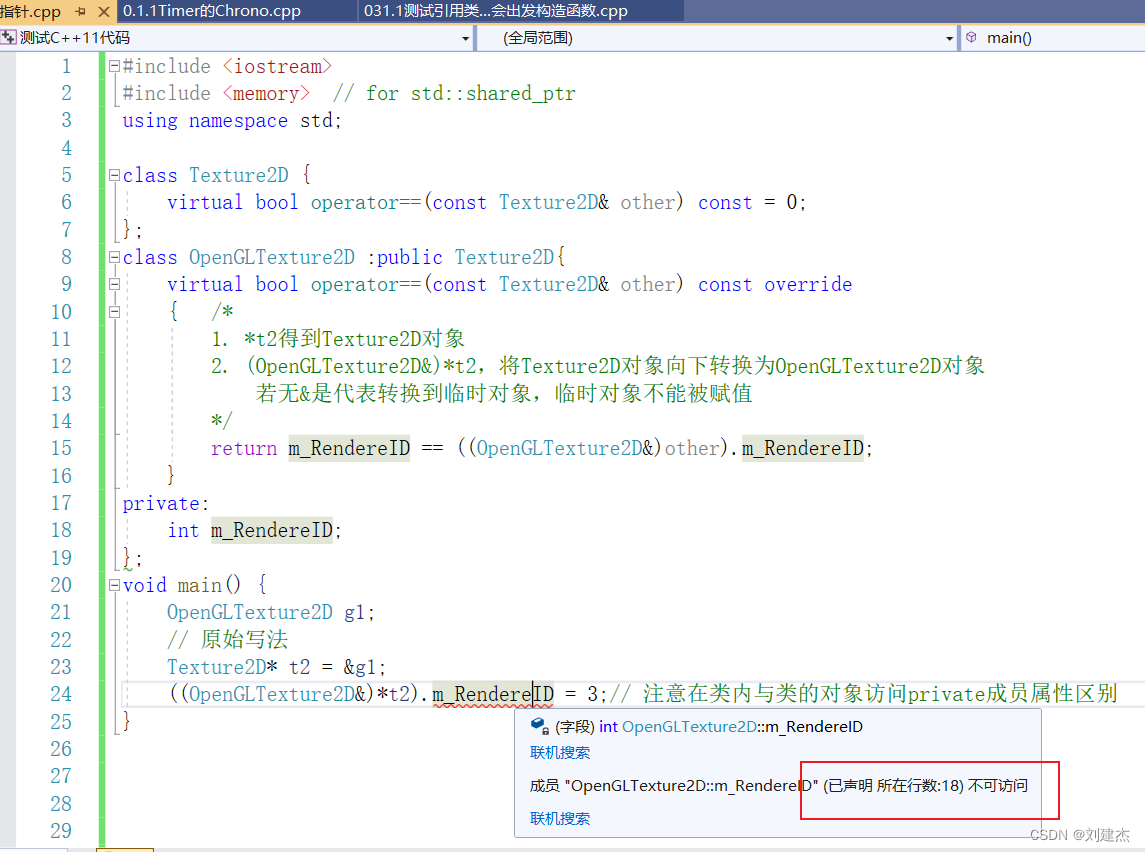The width and height of the screenshot is (1145, 852).
Task: Click underlined m_RendereID on line 24
Action: click(x=493, y=694)
